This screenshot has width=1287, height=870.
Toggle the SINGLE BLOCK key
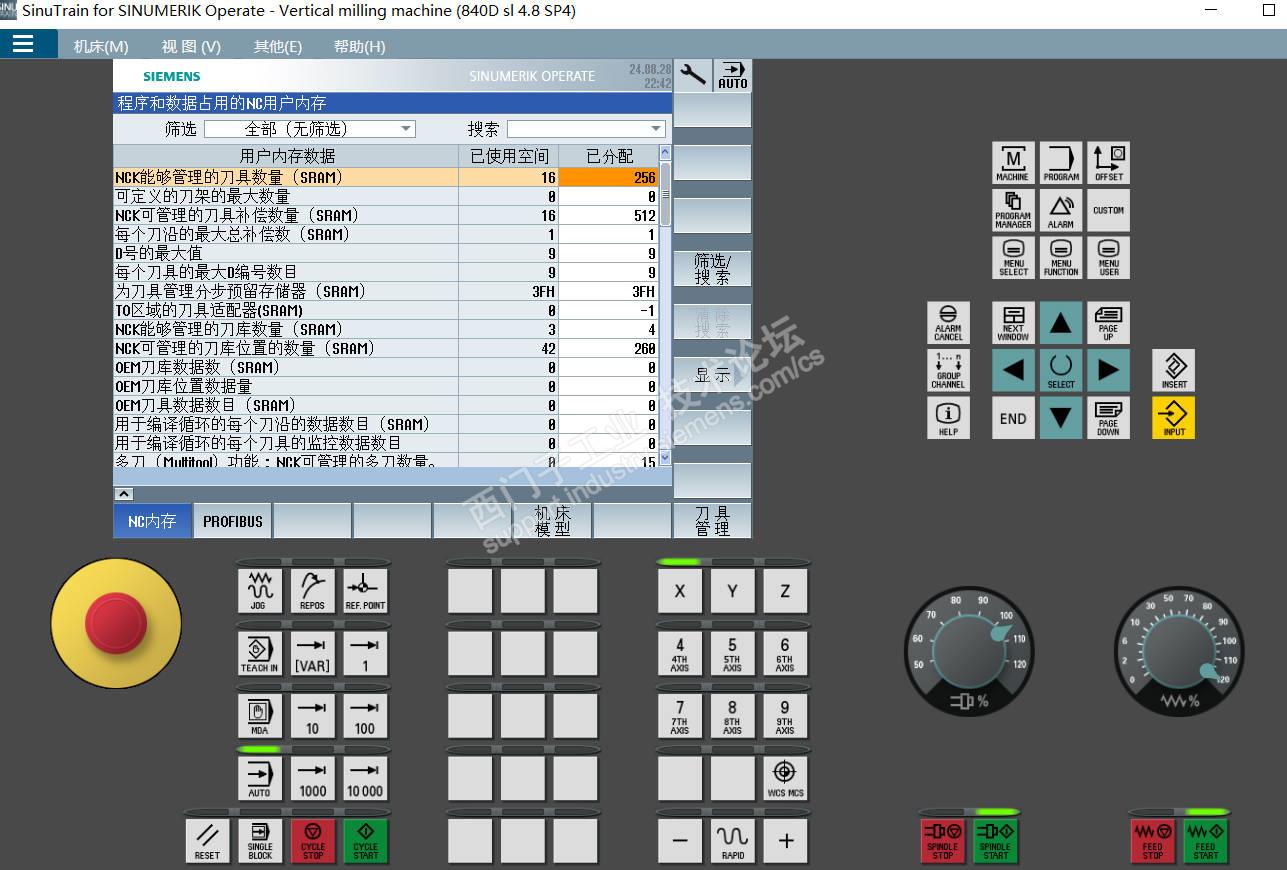click(260, 840)
